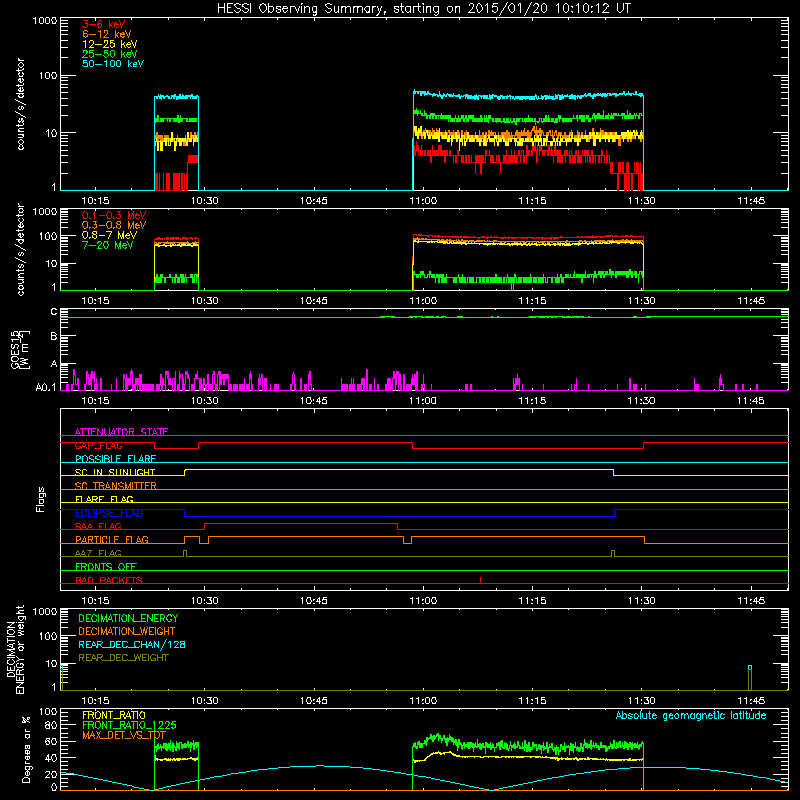
Task: Click the DECIMATION_ENERGY legend label
Action: click(x=128, y=618)
